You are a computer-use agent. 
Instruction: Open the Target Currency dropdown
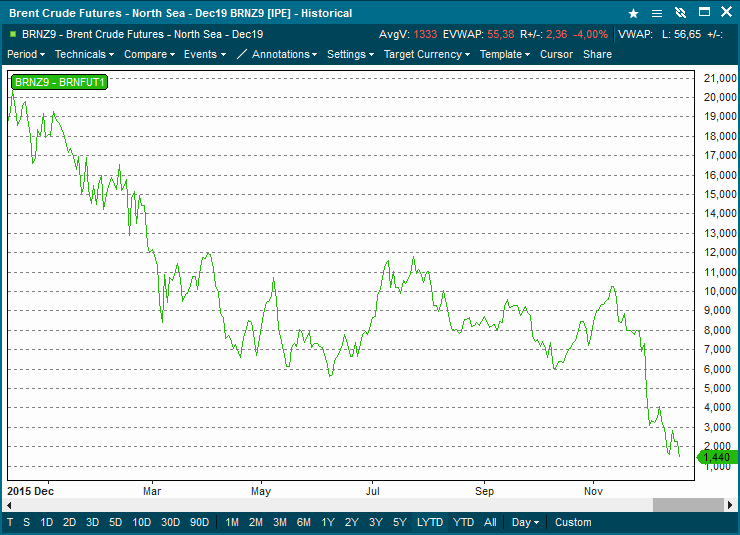pyautogui.click(x=427, y=54)
